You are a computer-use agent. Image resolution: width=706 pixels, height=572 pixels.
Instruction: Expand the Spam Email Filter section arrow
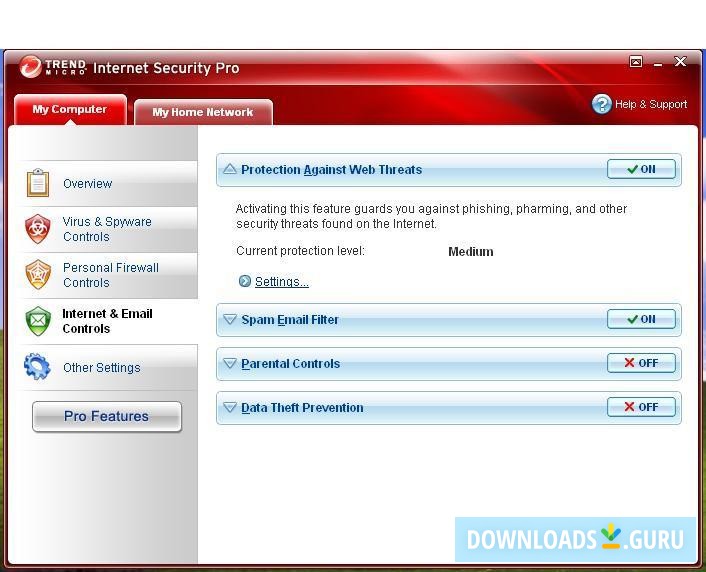230,319
